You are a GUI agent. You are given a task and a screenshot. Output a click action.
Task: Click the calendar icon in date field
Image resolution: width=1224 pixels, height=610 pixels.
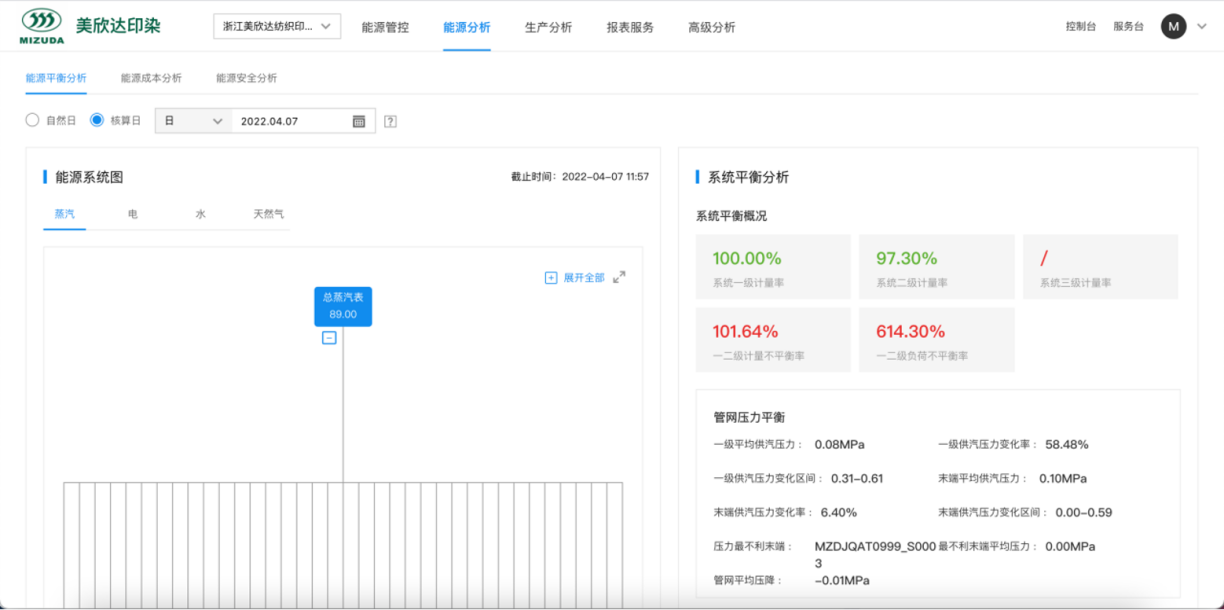pos(359,121)
